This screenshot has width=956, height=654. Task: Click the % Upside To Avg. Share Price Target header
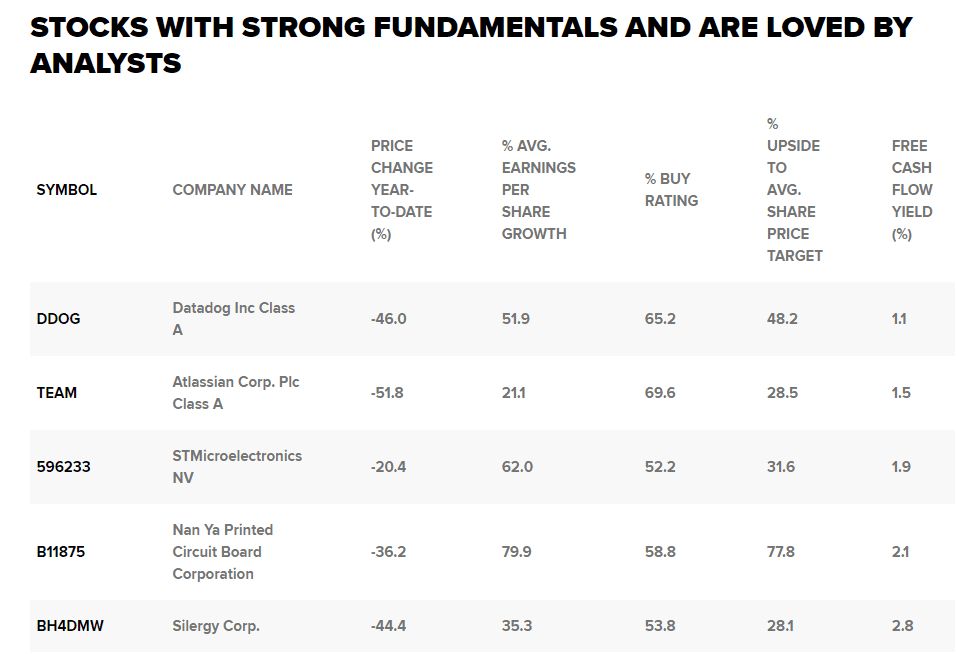pos(794,190)
